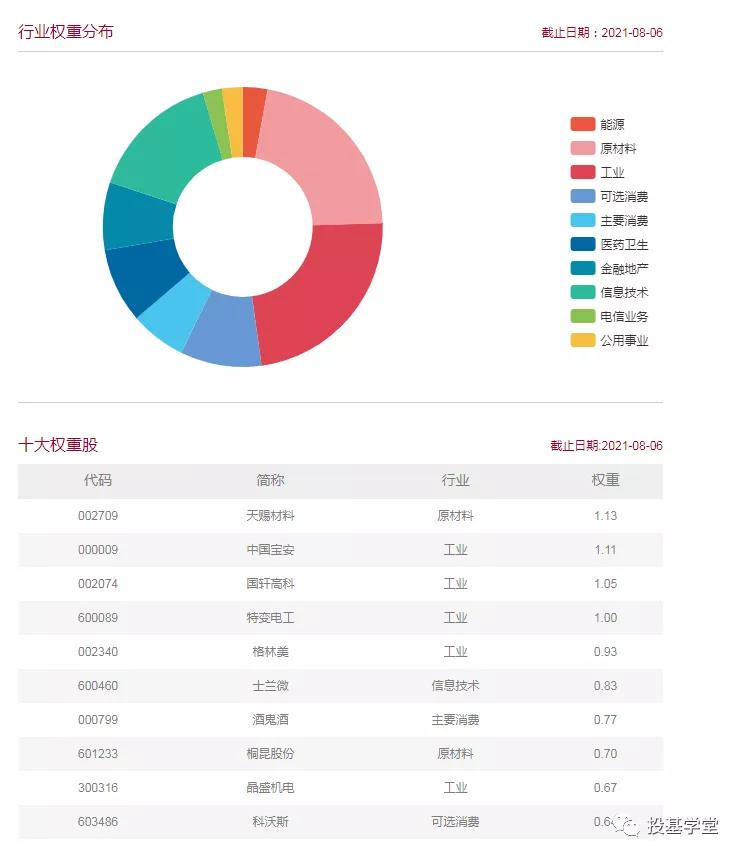Click stock name 天赐材料
Screen dimensions: 742x858
click(270, 515)
